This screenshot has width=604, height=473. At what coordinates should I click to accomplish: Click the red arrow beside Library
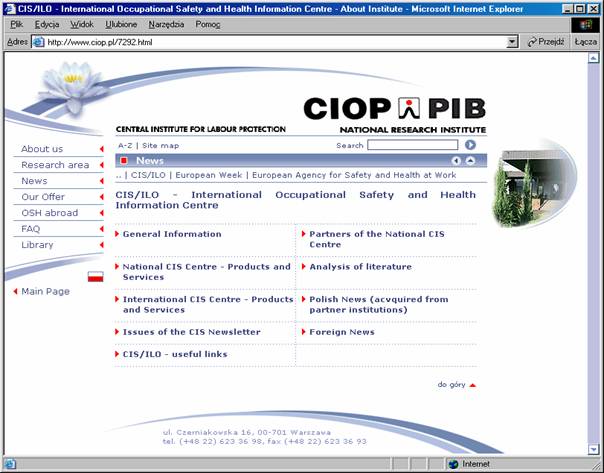(102, 245)
